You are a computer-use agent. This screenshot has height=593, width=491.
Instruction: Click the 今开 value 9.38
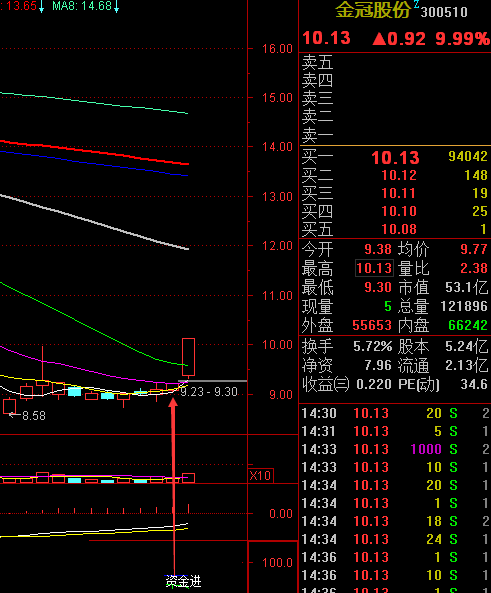point(378,249)
